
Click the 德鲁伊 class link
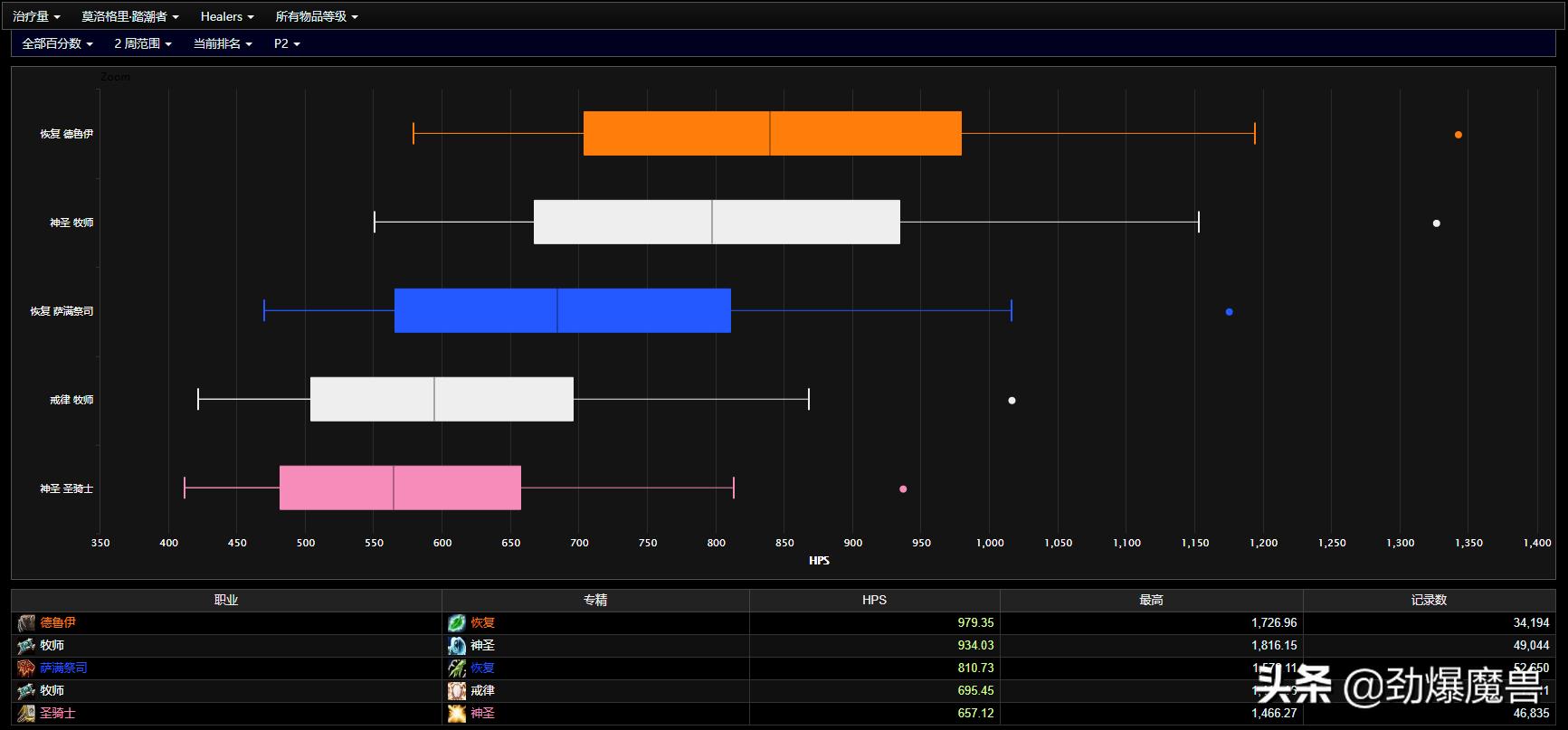(x=58, y=623)
